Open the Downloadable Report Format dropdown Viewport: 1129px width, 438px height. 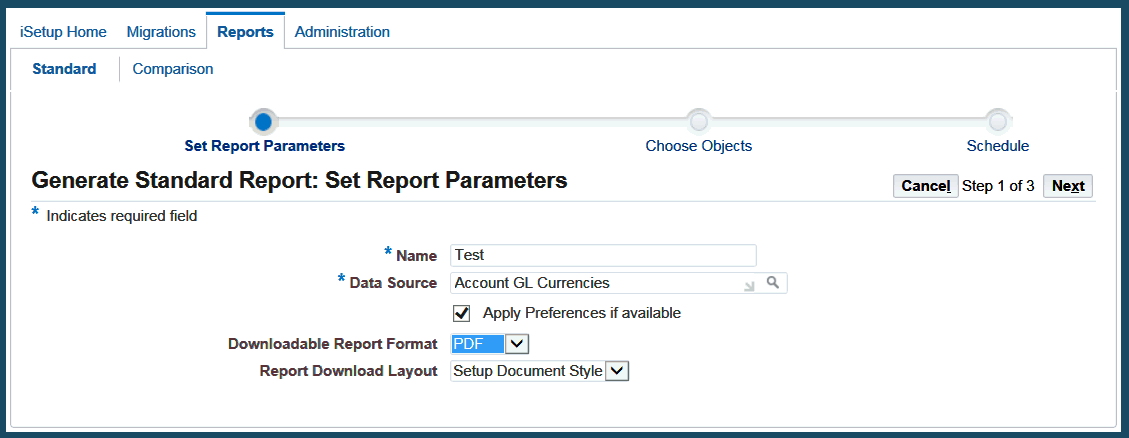point(516,344)
